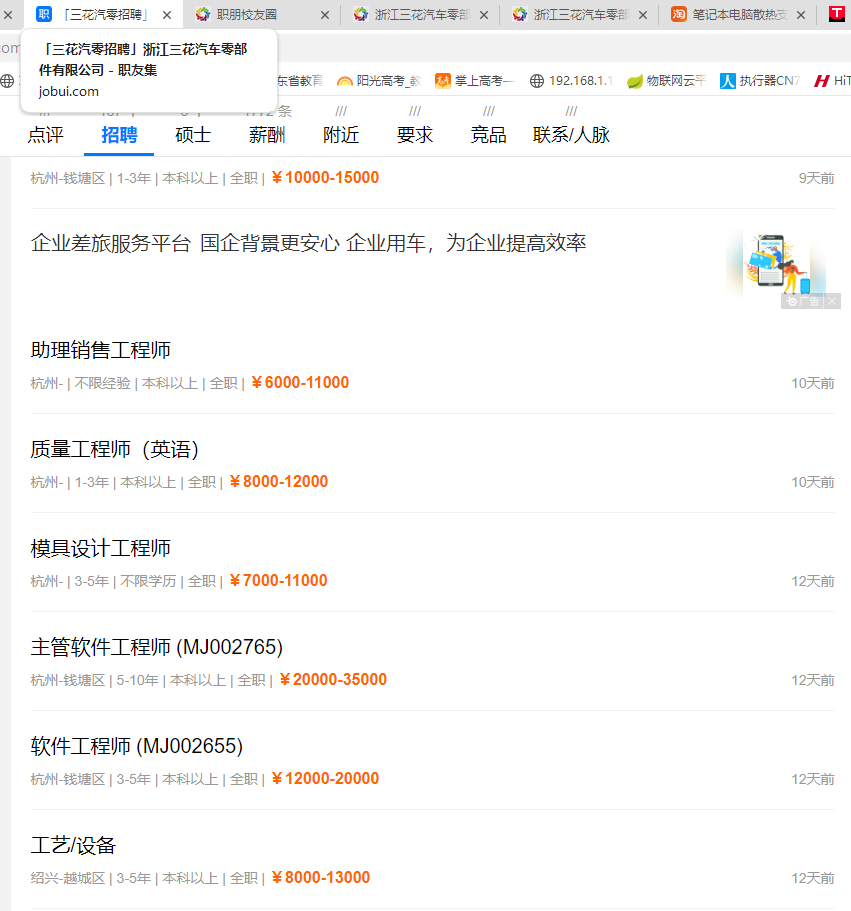Open the 企业差旅服务平台 advertisement link
The image size is (851, 911).
308,243
